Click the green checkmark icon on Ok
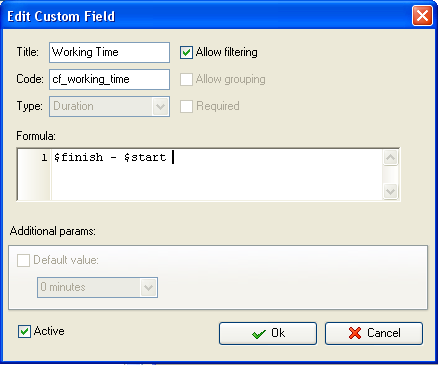The image size is (438, 365). (x=259, y=333)
